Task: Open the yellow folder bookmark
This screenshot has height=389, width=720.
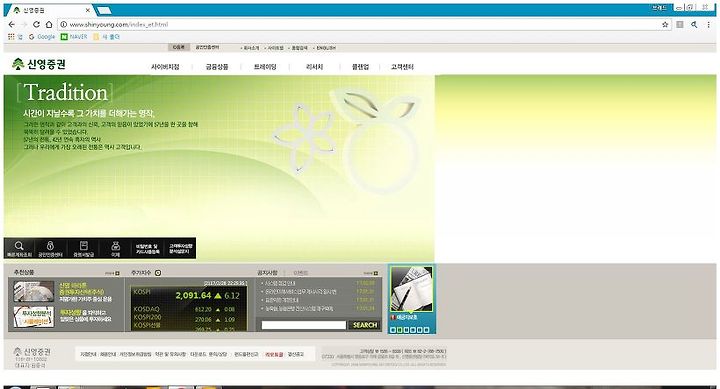Action: click(x=107, y=37)
